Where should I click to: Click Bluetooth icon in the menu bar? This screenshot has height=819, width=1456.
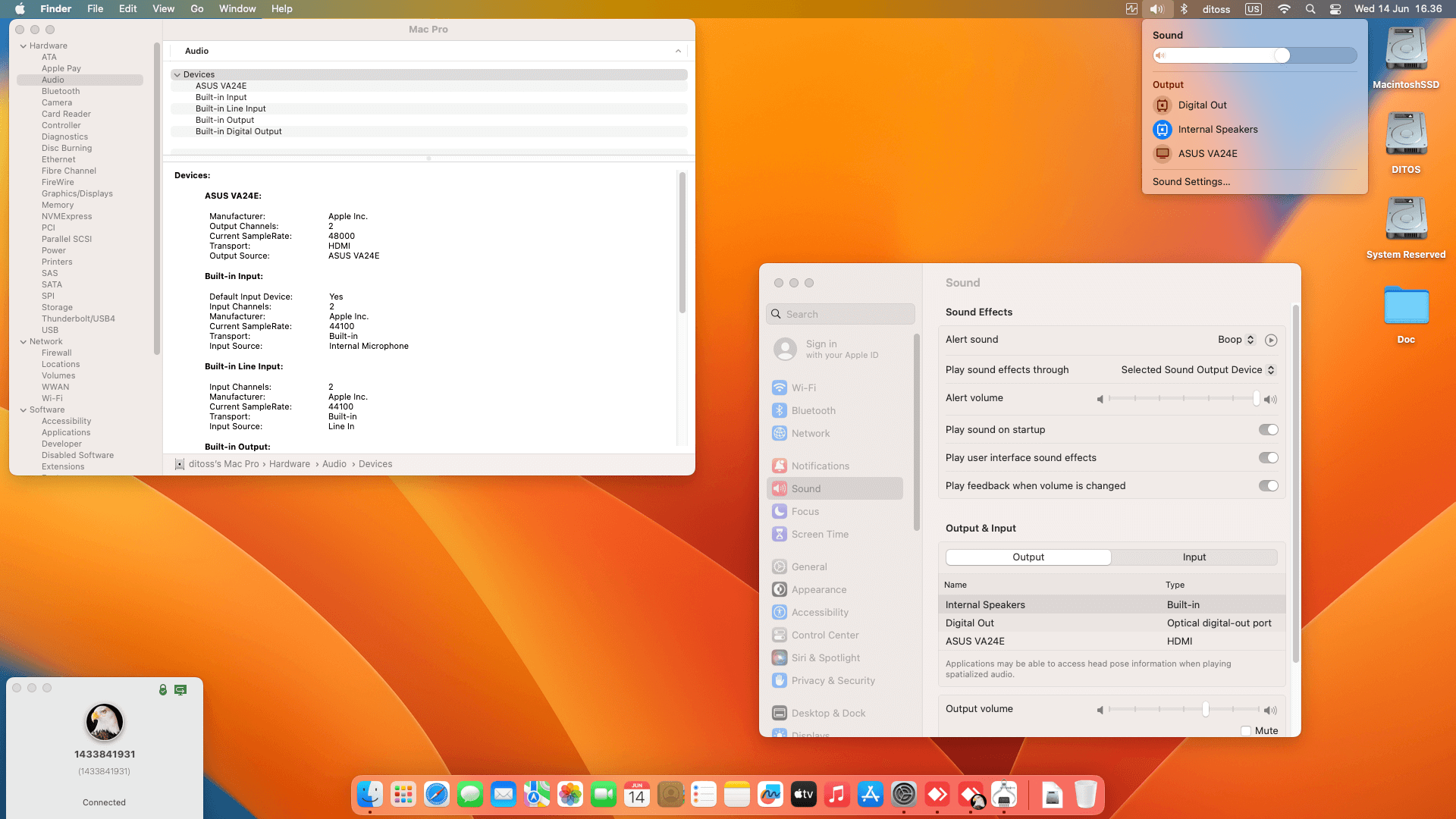(1184, 9)
